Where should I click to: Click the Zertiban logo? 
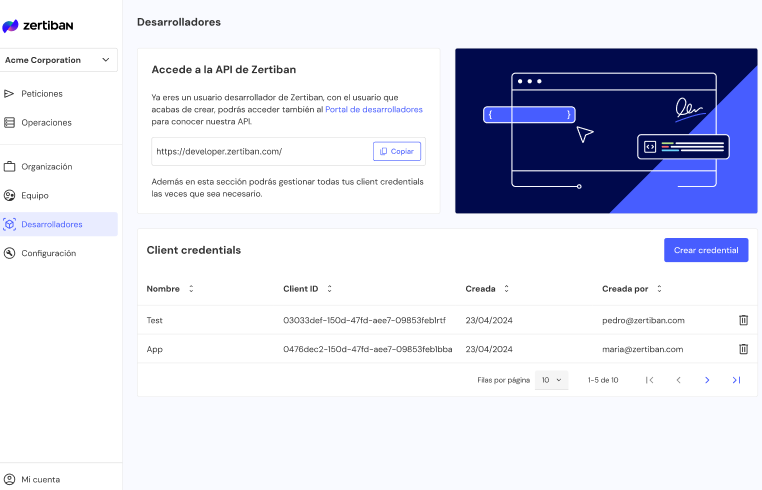[x=38, y=25]
